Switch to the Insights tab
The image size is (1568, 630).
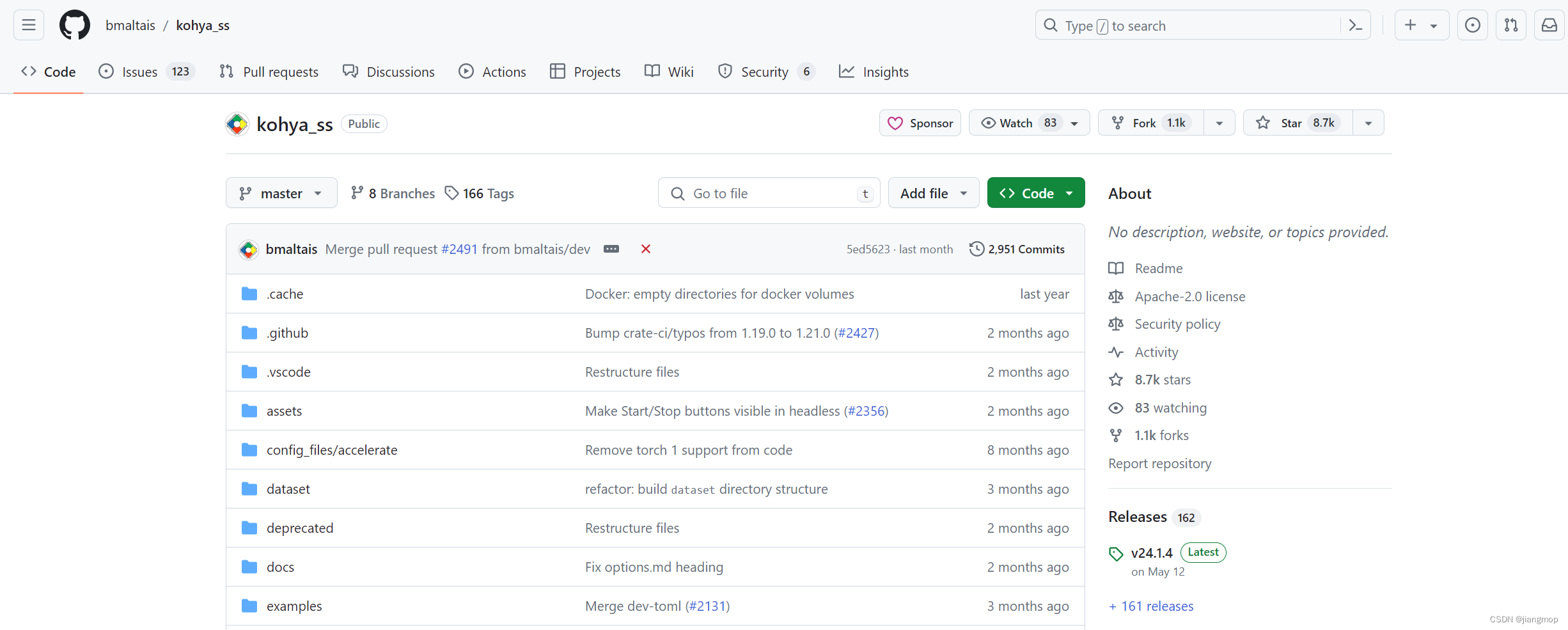[874, 72]
